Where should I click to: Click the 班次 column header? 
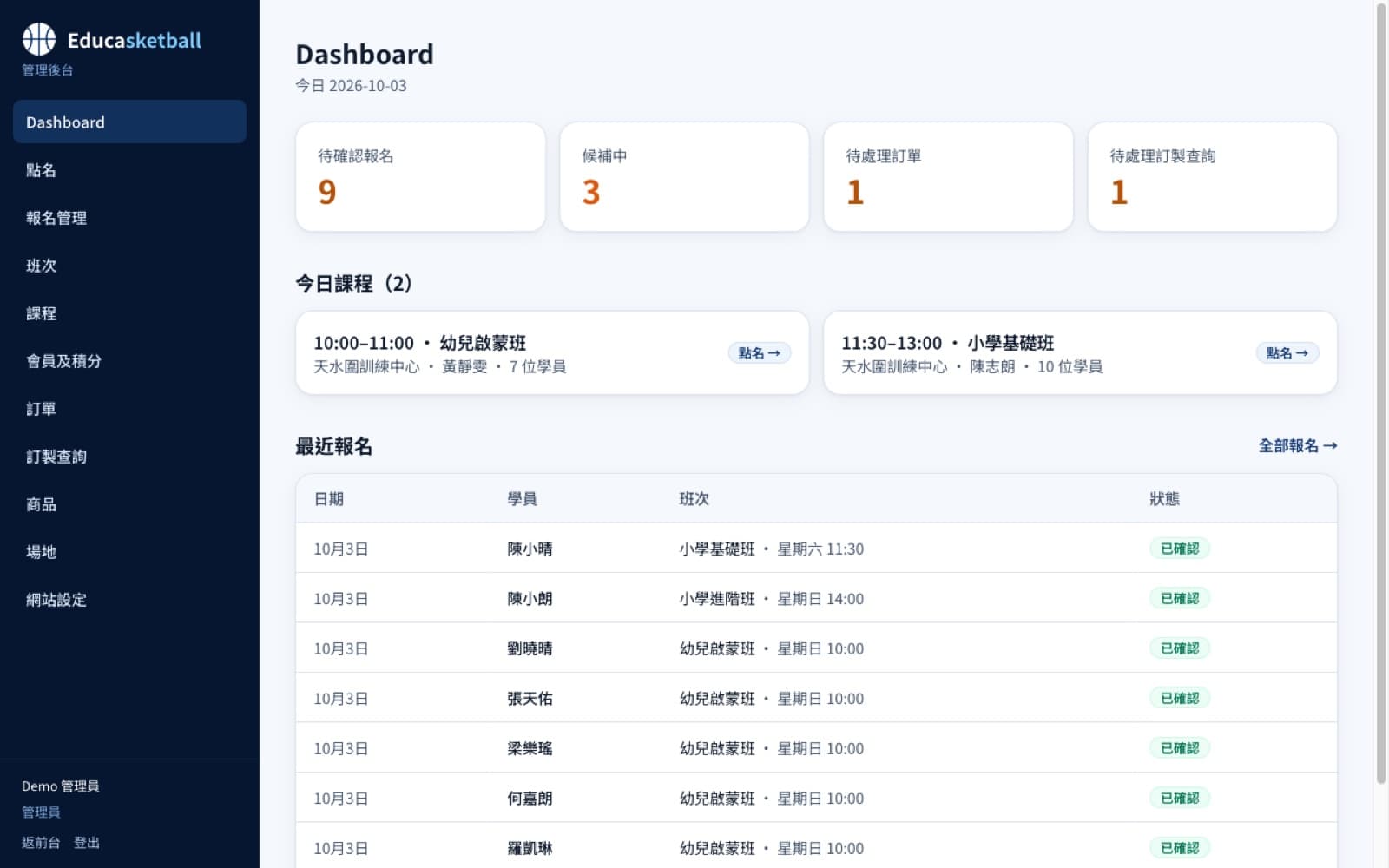point(694,498)
